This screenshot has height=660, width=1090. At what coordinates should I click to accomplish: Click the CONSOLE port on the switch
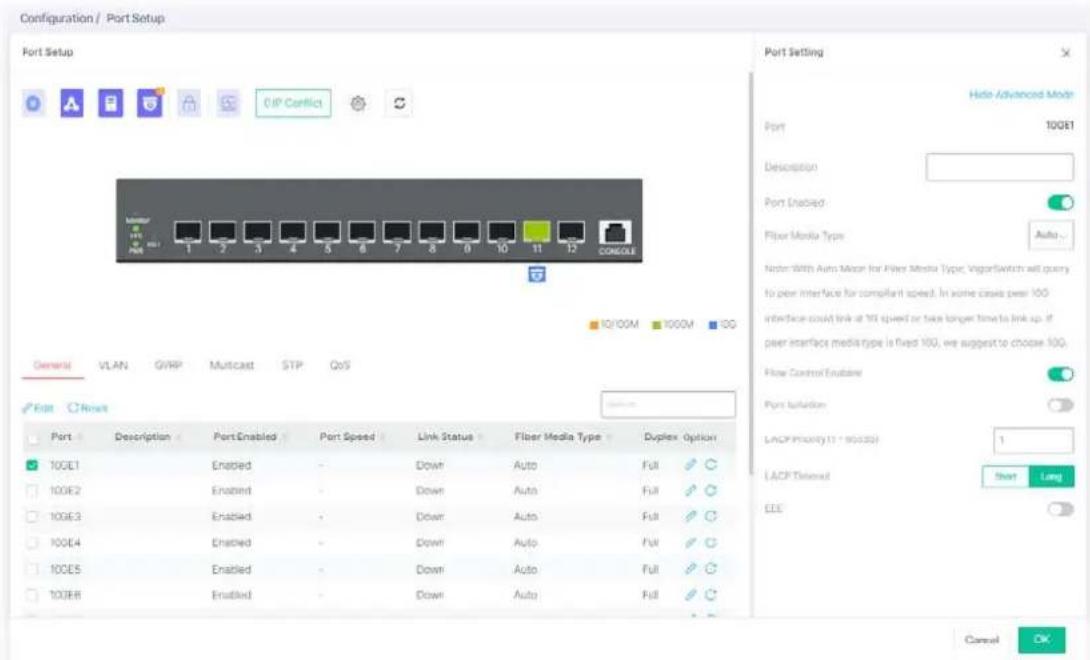616,233
